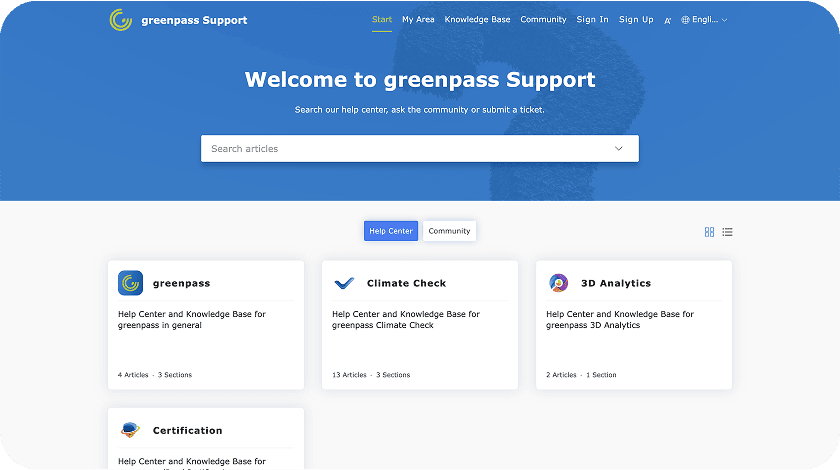This screenshot has height=470, width=840.
Task: Click the greenpass category icon
Action: tap(130, 283)
